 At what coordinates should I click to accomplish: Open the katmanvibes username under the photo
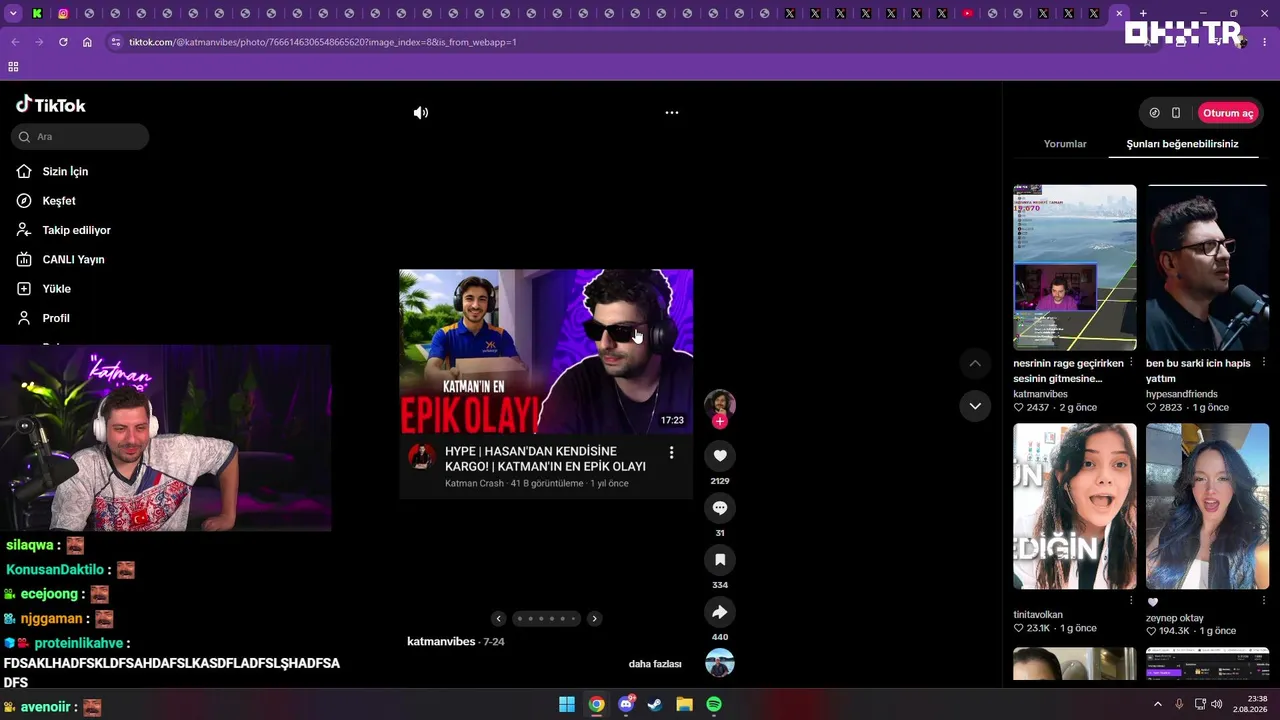tap(441, 642)
